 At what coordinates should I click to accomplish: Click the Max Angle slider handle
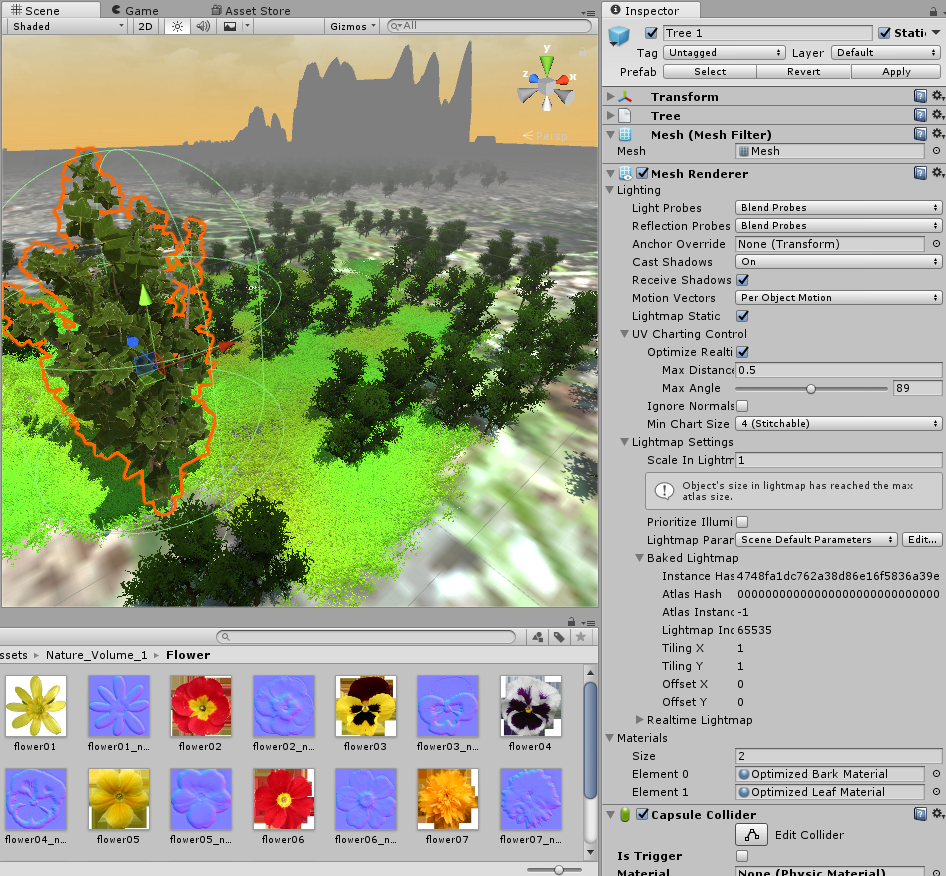pos(811,388)
